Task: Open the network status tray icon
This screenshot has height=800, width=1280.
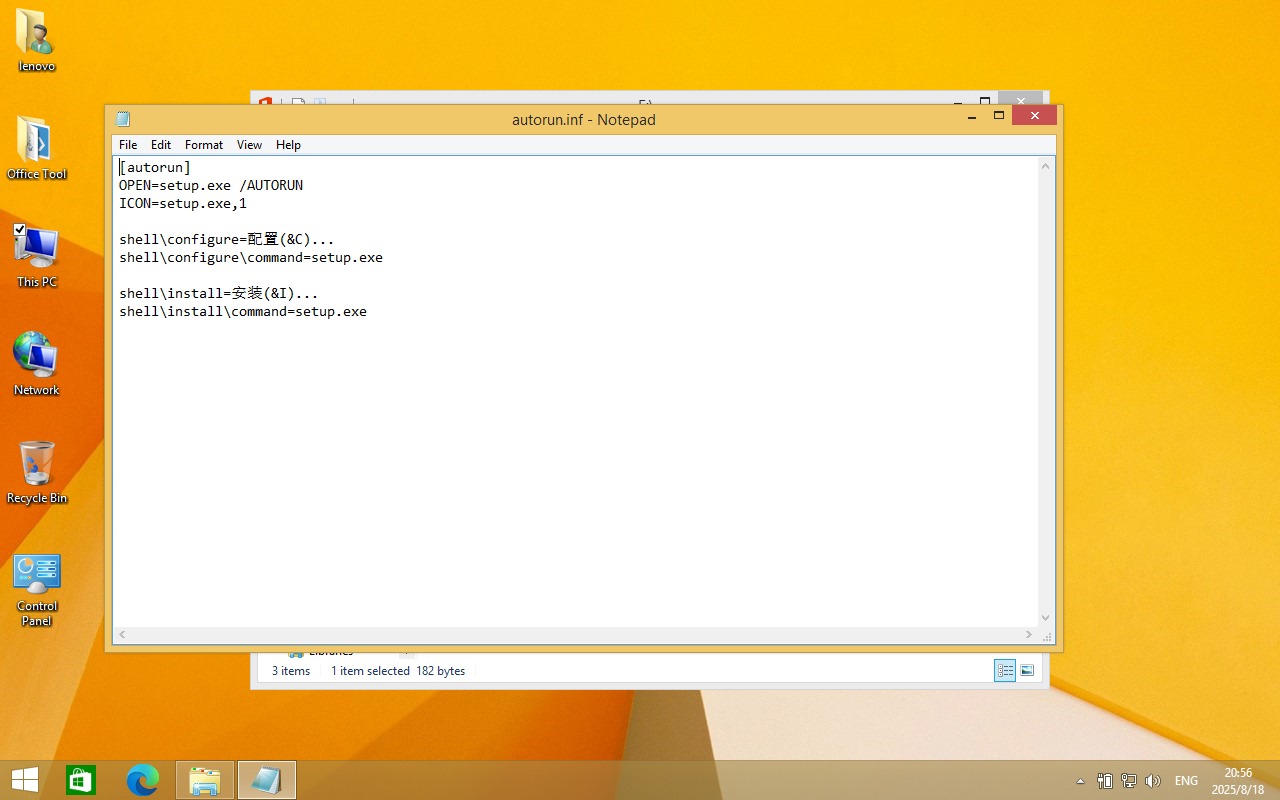Action: coord(1129,781)
